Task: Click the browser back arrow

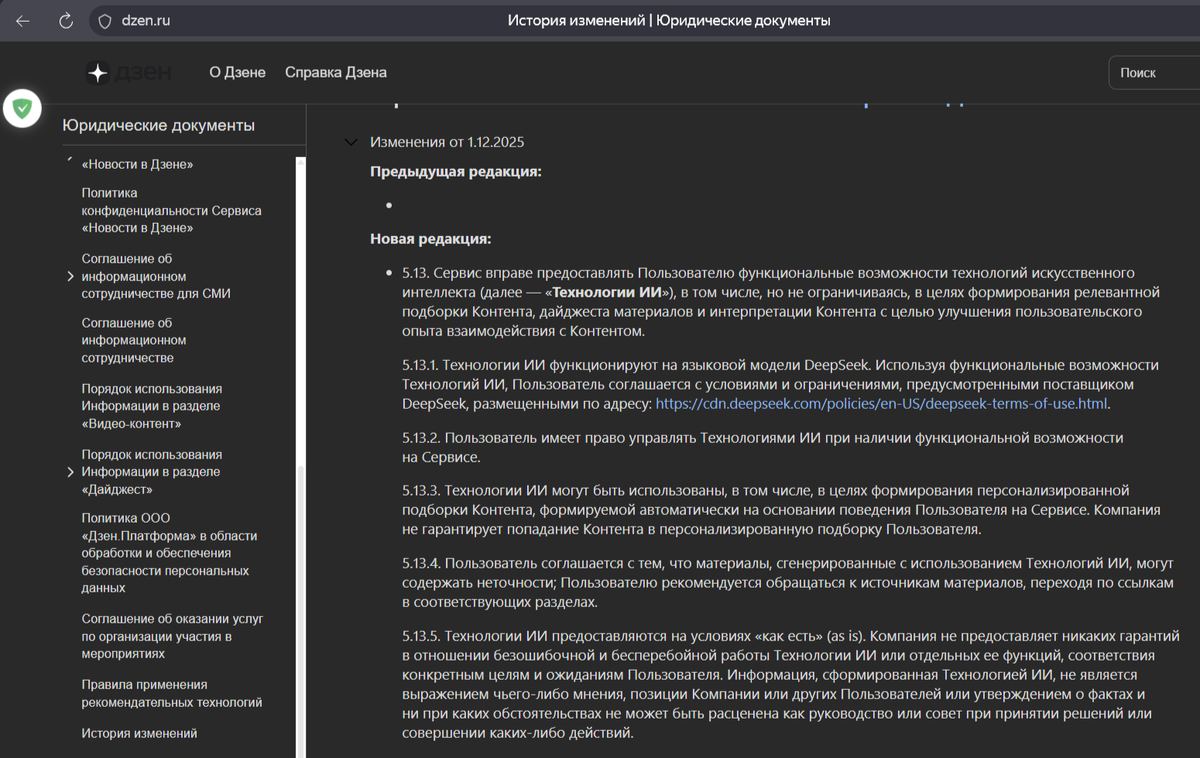Action: point(23,20)
